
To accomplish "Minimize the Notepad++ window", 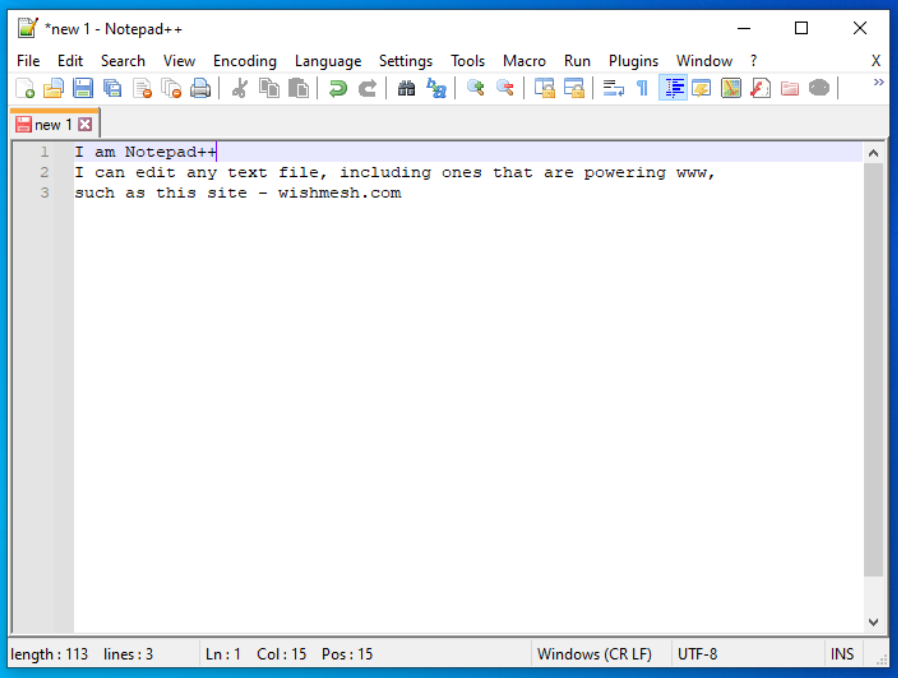I will tap(743, 28).
